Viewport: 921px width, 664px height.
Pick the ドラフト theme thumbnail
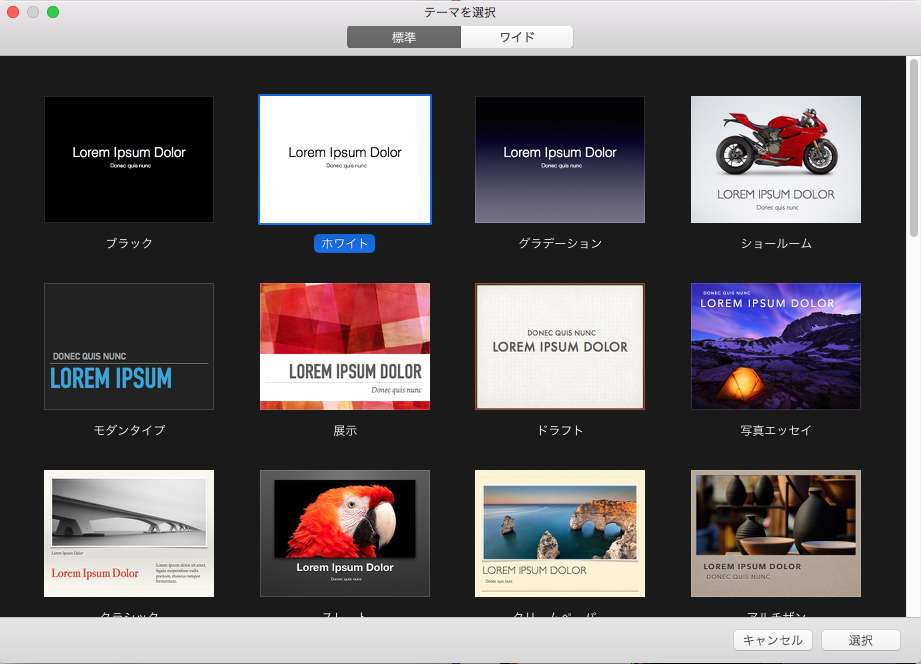(x=560, y=346)
